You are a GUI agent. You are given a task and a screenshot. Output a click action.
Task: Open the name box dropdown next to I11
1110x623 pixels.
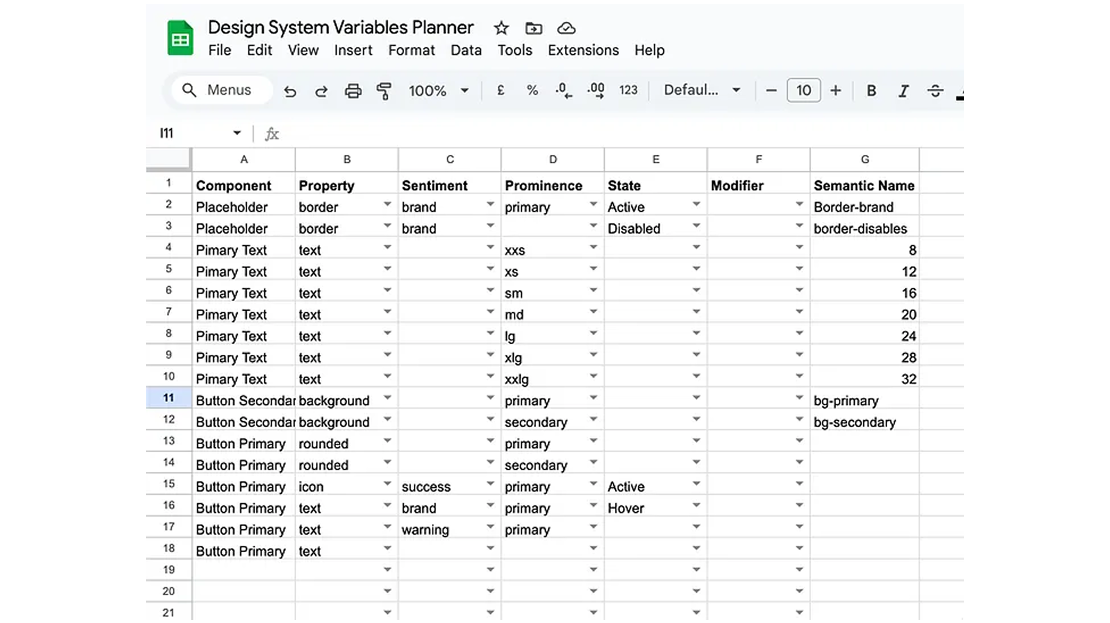pyautogui.click(x=237, y=133)
